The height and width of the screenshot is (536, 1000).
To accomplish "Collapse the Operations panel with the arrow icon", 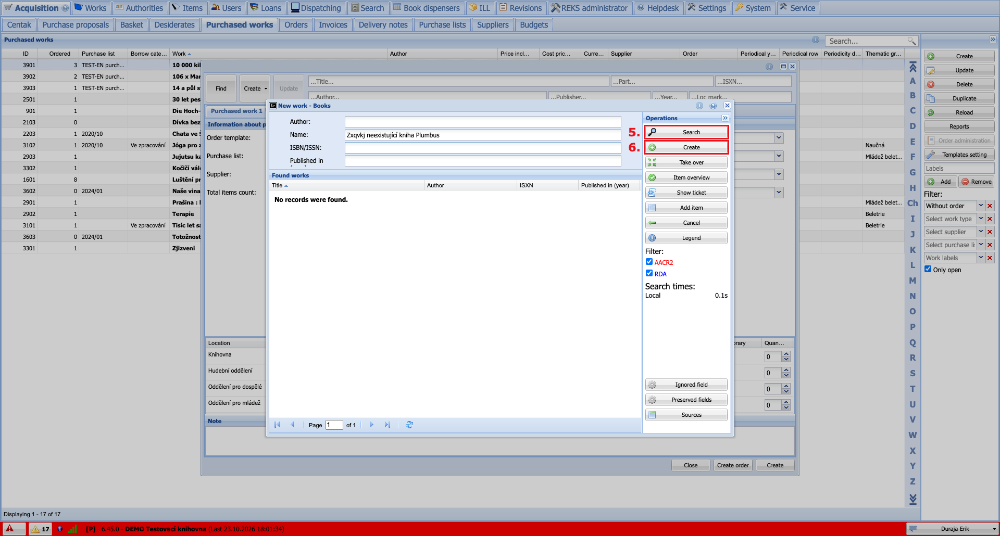I will pos(724,118).
